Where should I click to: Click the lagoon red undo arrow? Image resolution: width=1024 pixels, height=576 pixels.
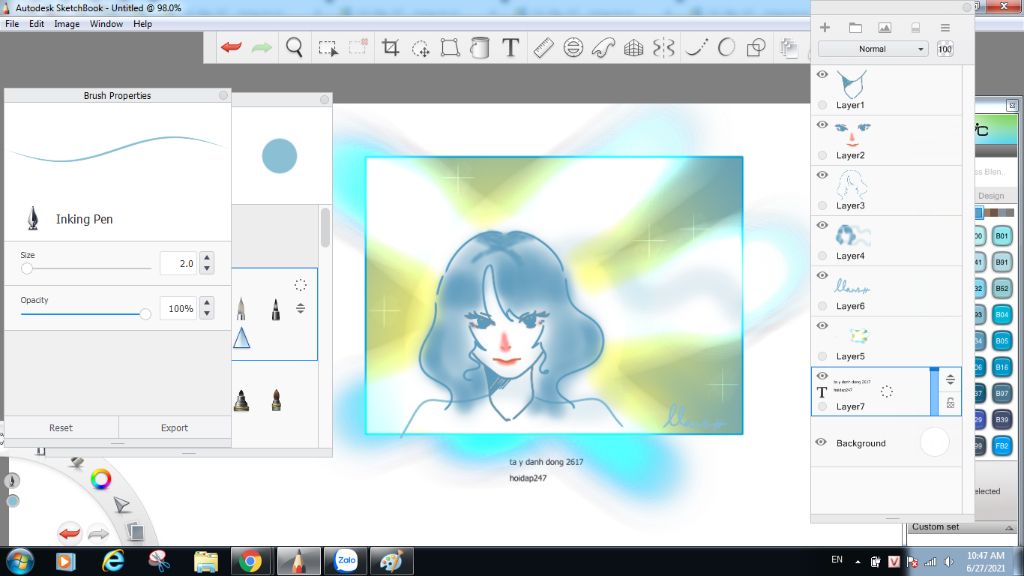69,533
